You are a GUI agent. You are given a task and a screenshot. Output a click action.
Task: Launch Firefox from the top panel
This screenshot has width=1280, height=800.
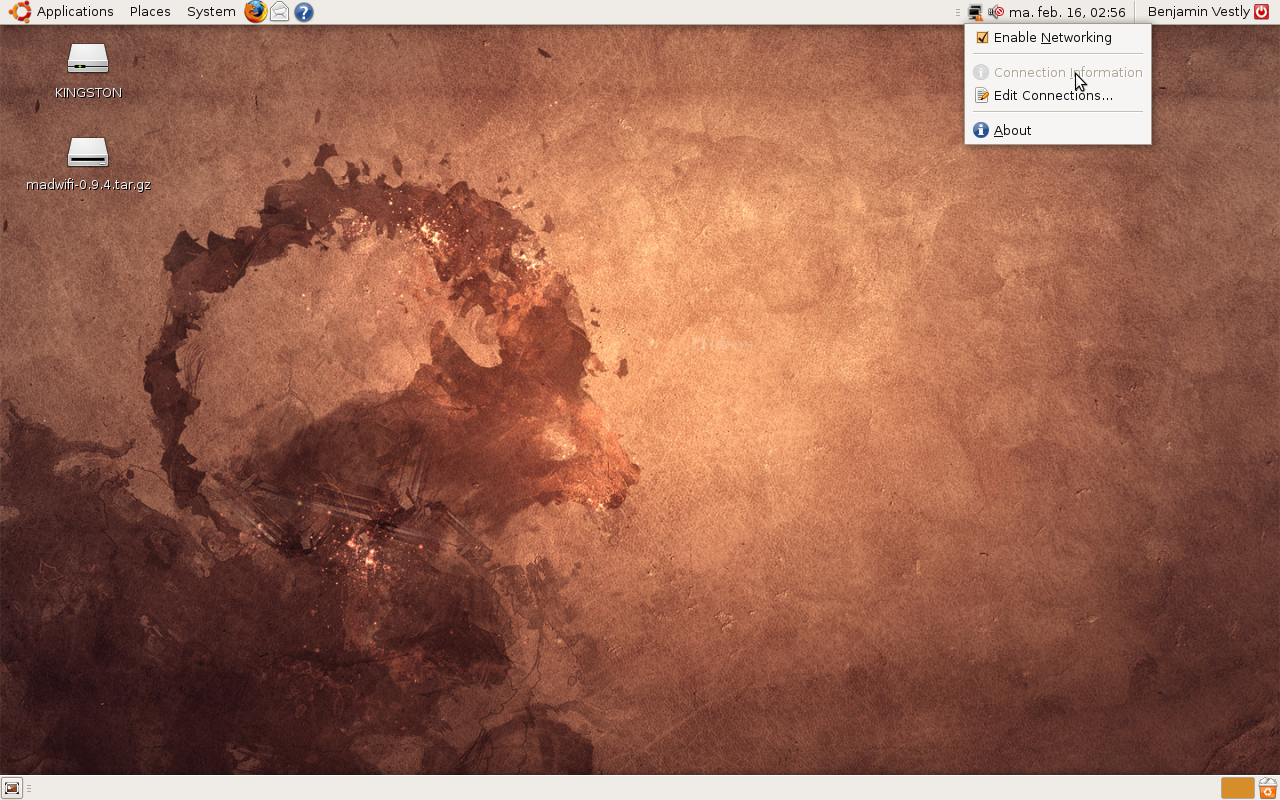point(256,12)
